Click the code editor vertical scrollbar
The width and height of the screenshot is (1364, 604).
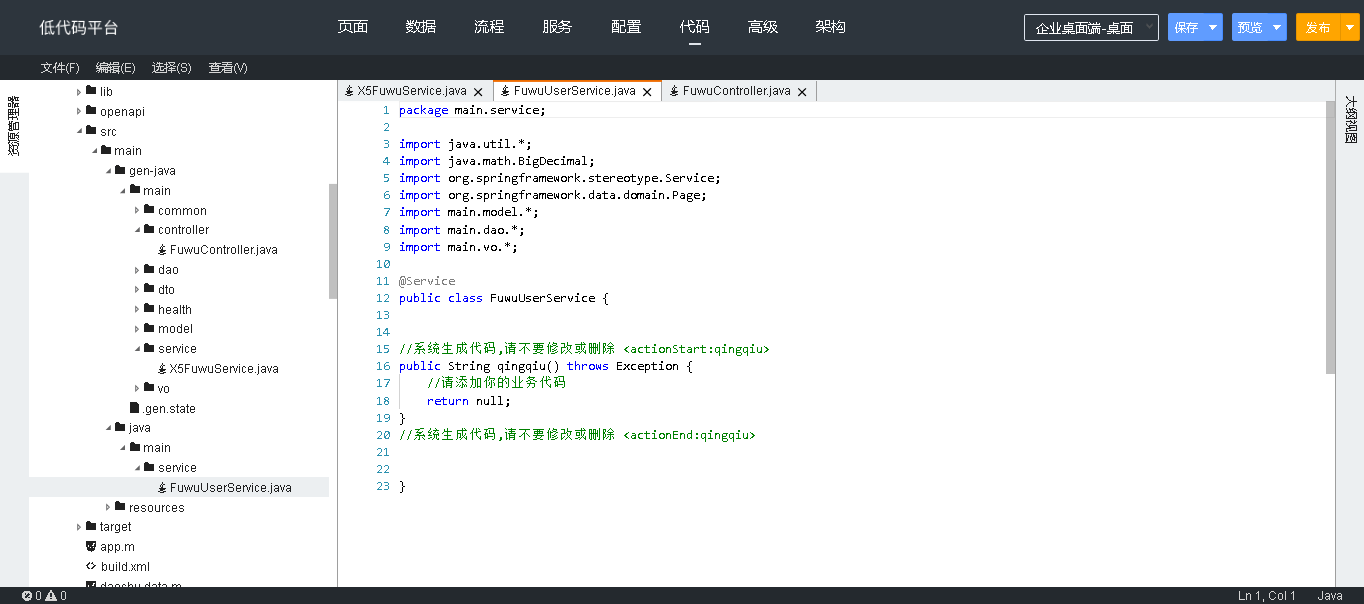[1330, 240]
